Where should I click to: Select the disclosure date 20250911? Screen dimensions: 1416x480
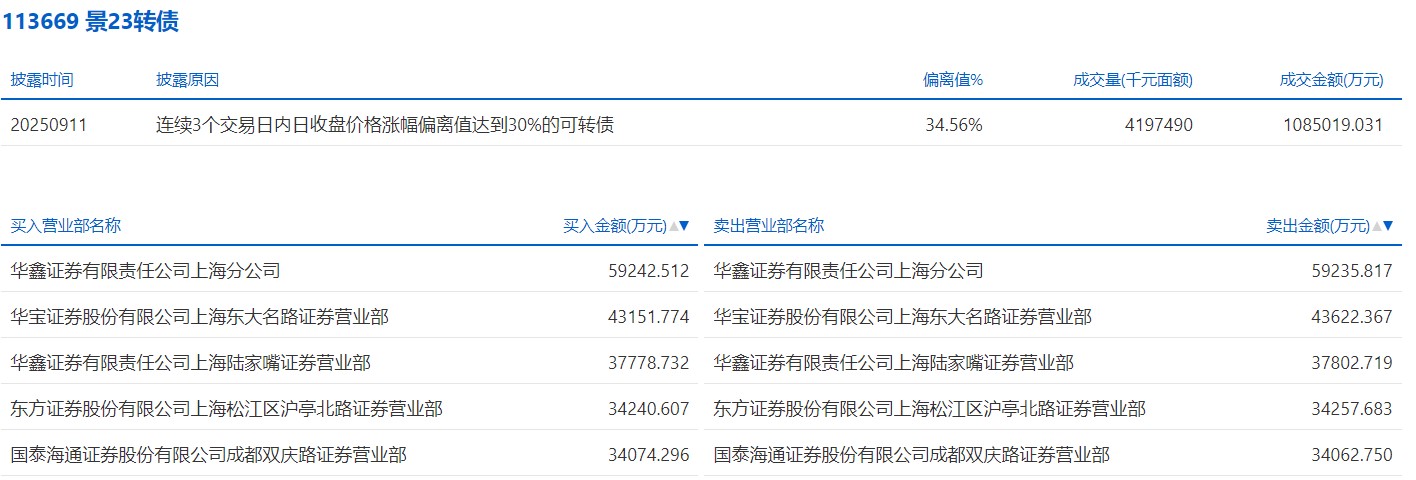tap(49, 125)
